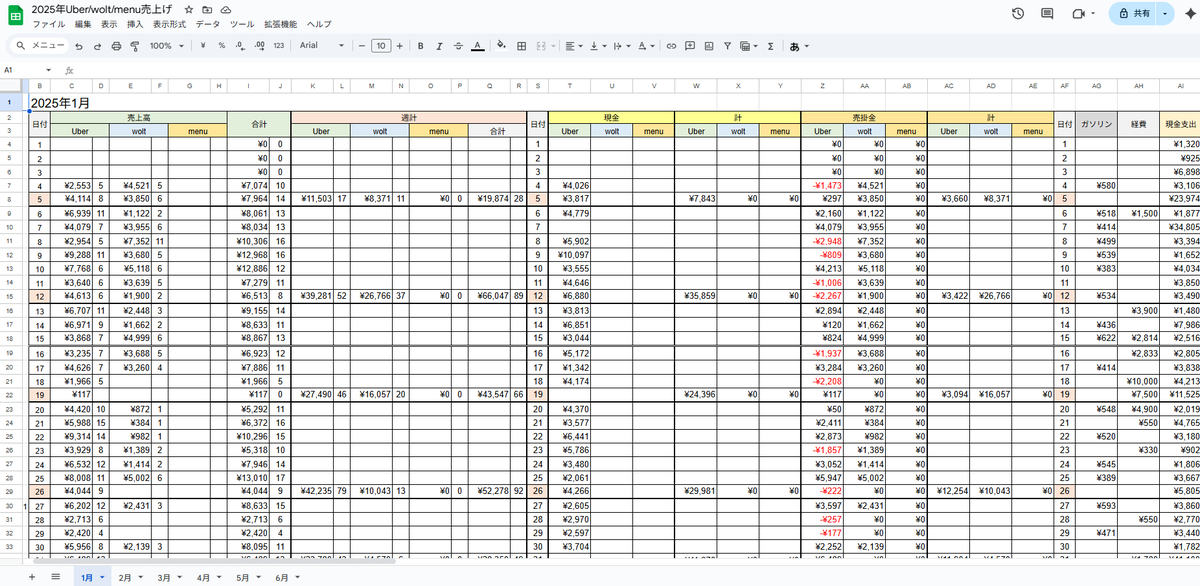Image resolution: width=1200 pixels, height=586 pixels.
Task: Open the filter views dropdown
Action: [749, 46]
